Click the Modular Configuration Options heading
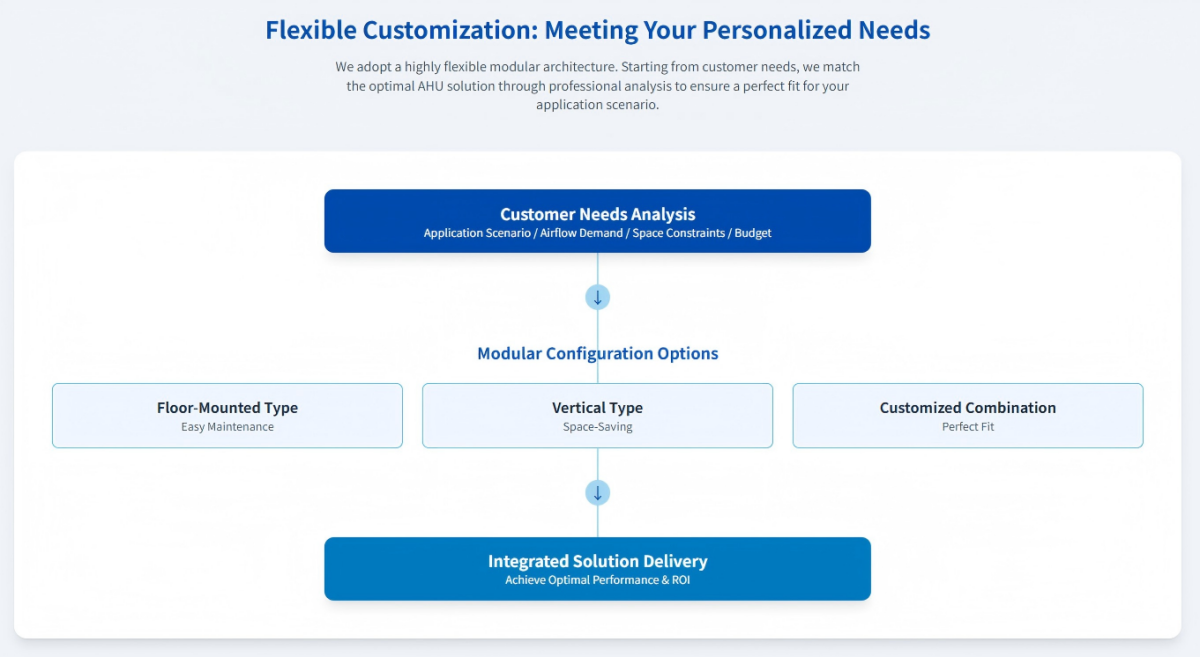This screenshot has width=1200, height=657. pos(597,354)
